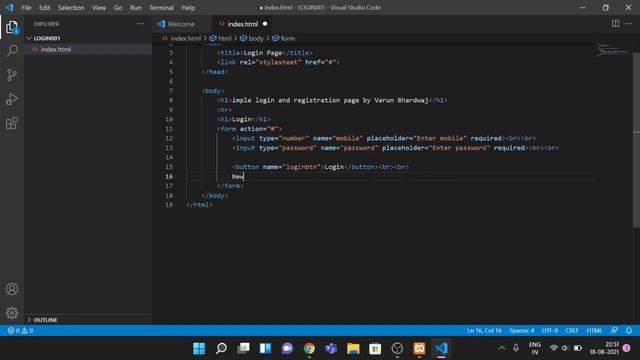Open the form breadcrumb dropdown
This screenshot has width=640, height=360.
[283, 38]
